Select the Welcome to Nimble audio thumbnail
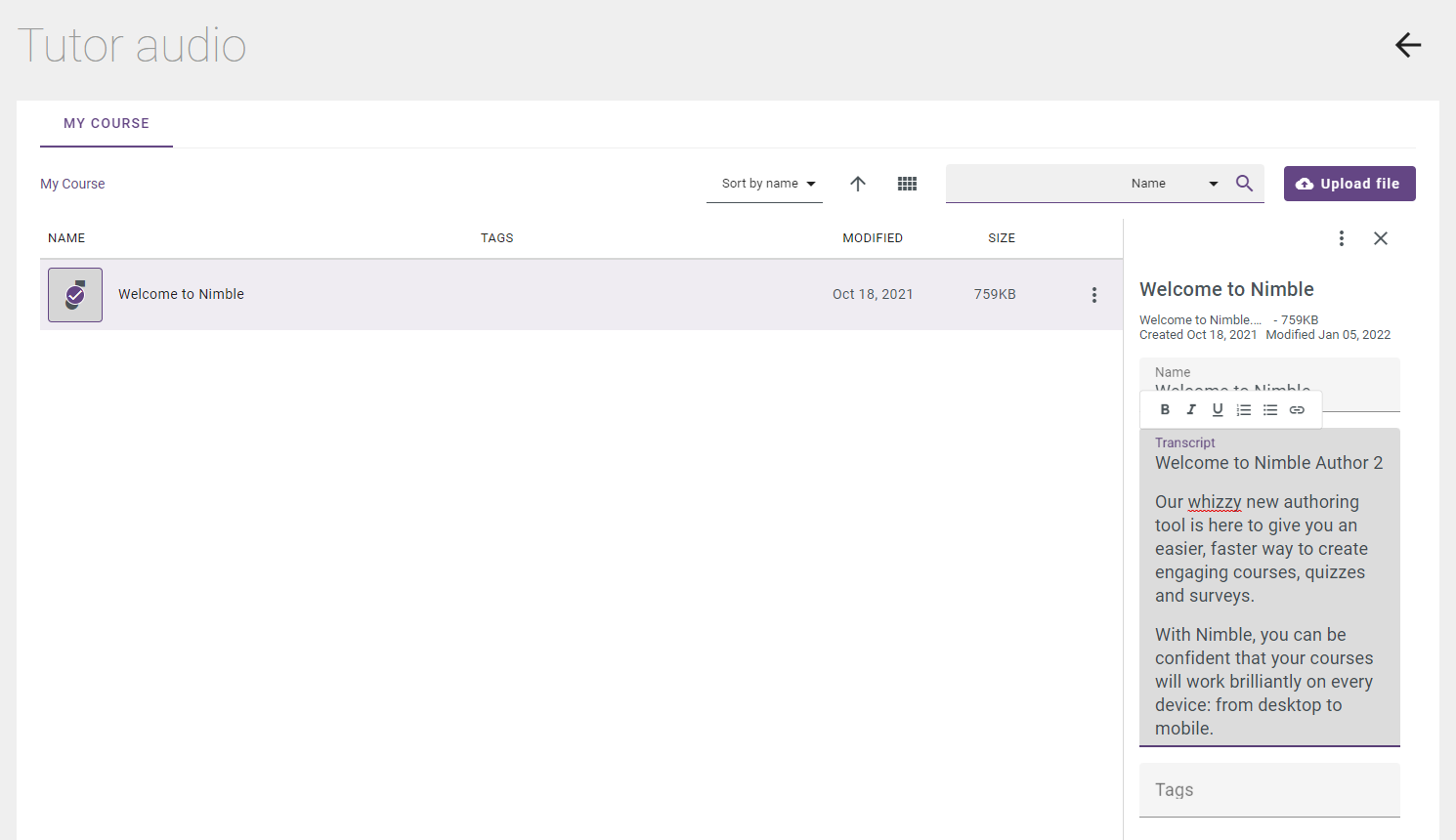This screenshot has height=840, width=1456. coord(75,295)
